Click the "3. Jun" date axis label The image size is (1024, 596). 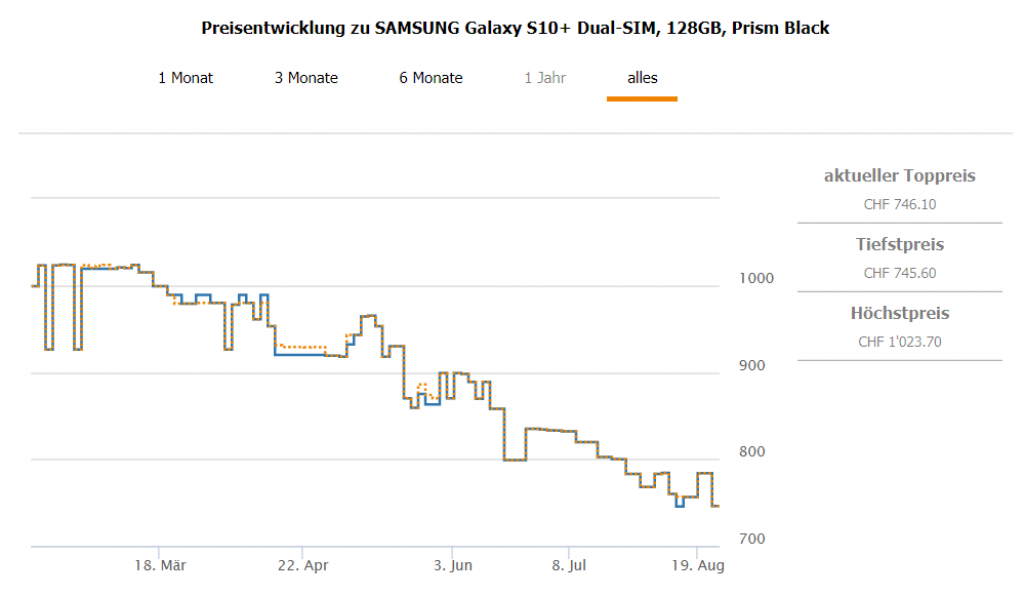tap(451, 566)
